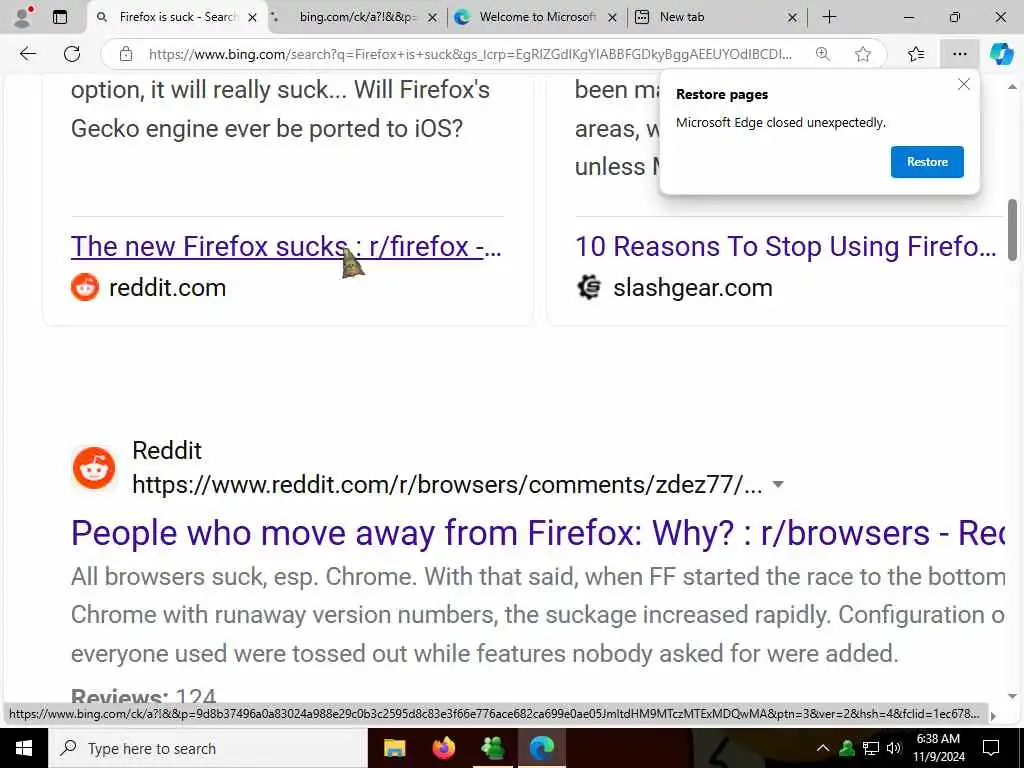The image size is (1024, 768).
Task: Reload page with the Refresh icon
Action: [x=72, y=54]
